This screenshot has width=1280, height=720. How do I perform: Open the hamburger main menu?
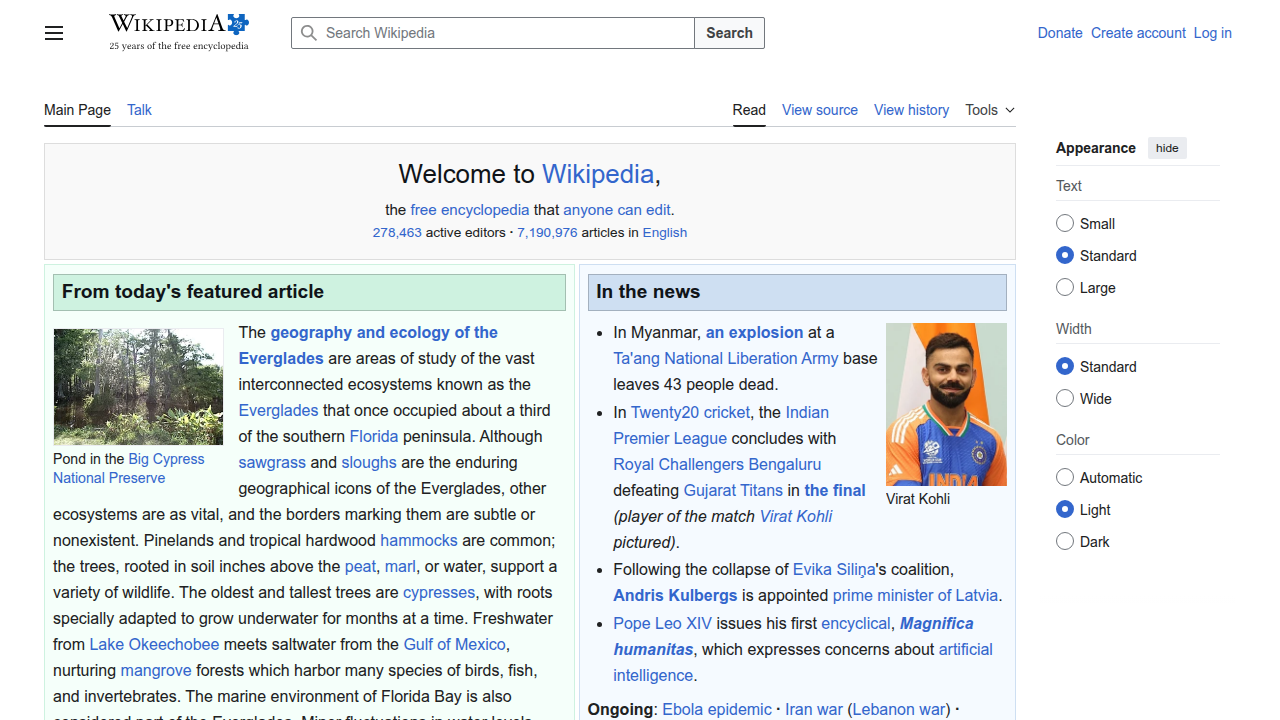pos(54,33)
